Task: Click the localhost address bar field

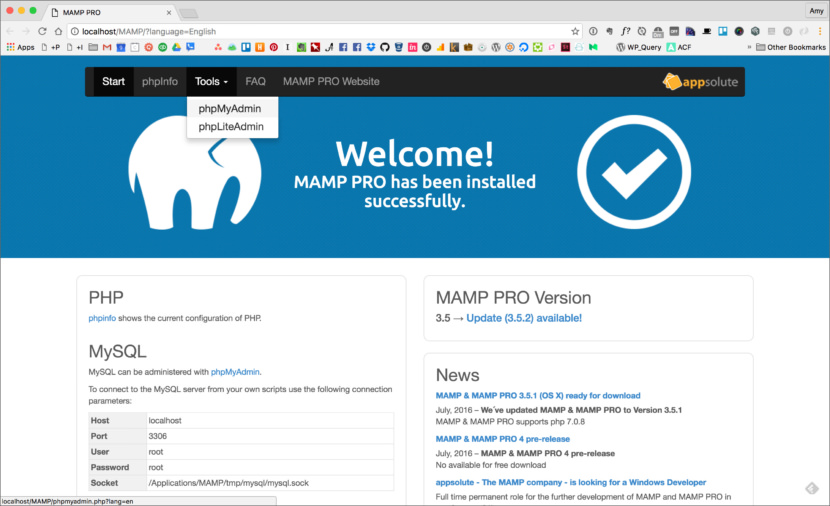Action: (x=323, y=31)
